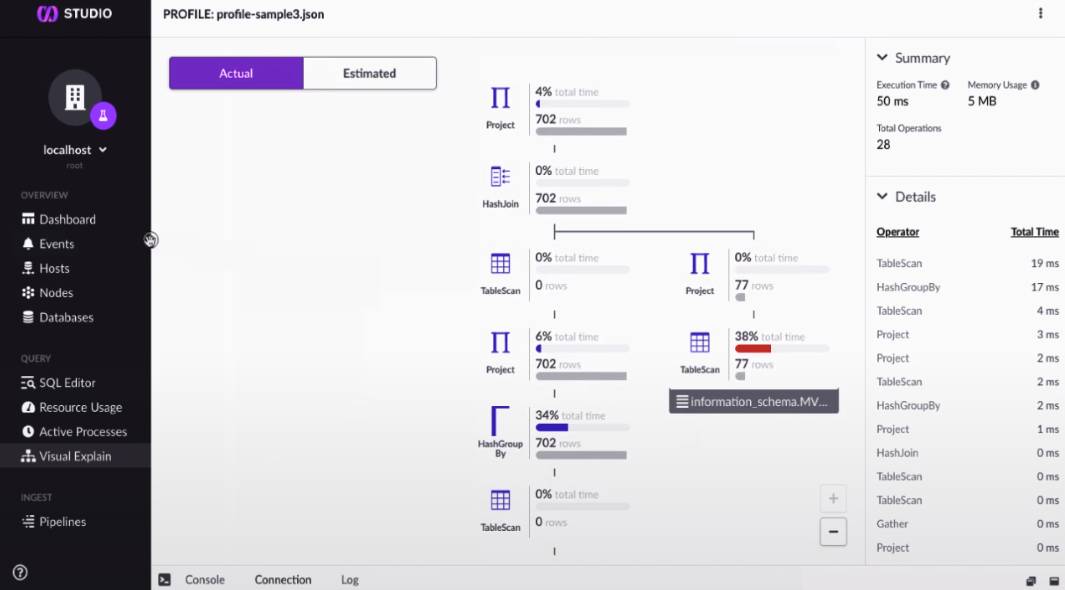Open the Log tab at the bottom
The image size is (1065, 590).
348,579
